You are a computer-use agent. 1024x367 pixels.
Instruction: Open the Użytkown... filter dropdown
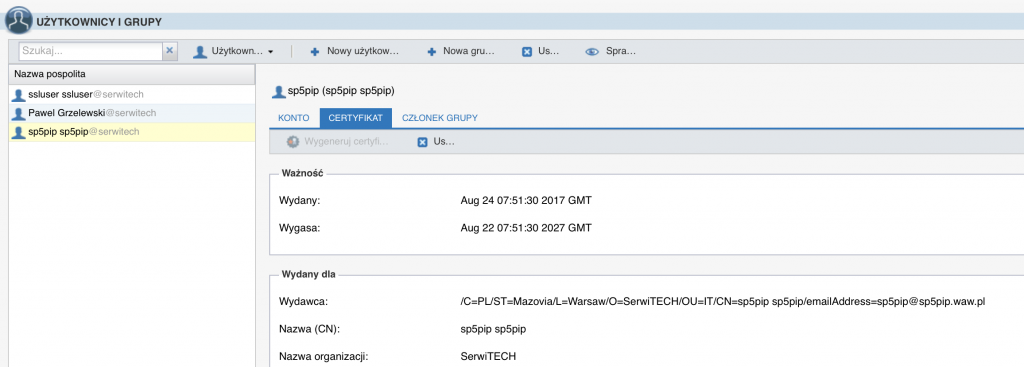point(234,51)
